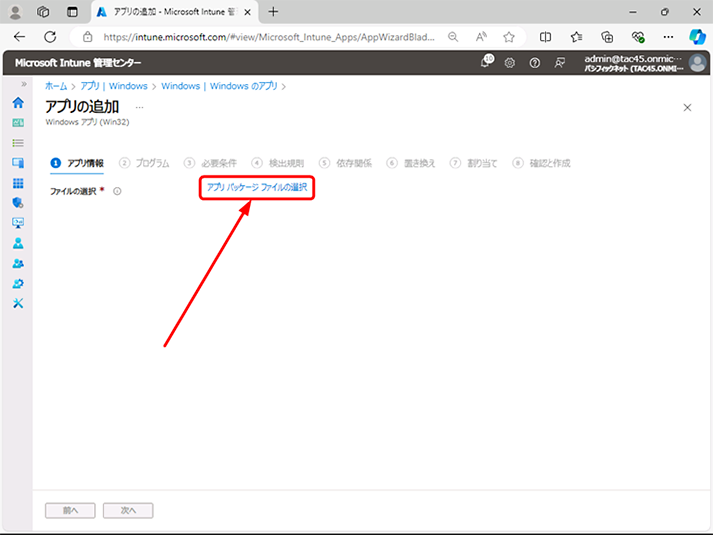Open favorites list icon
This screenshot has width=713, height=535.
576,37
